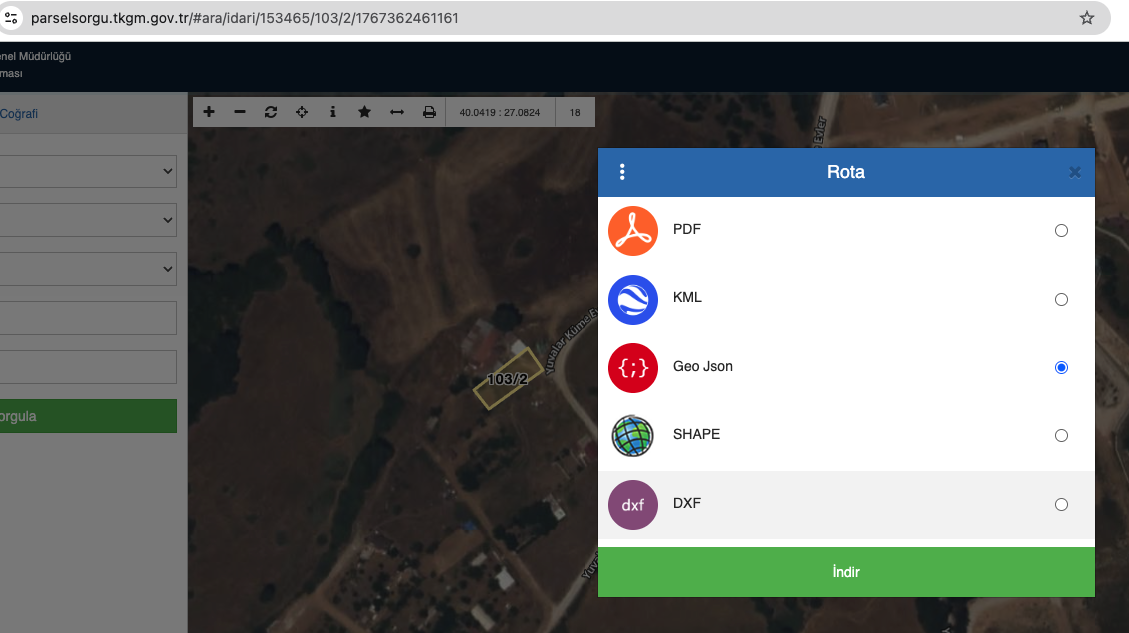Screen dimensions: 1129x633
Task: Refresh the map with the reload icon
Action: pyautogui.click(x=271, y=112)
